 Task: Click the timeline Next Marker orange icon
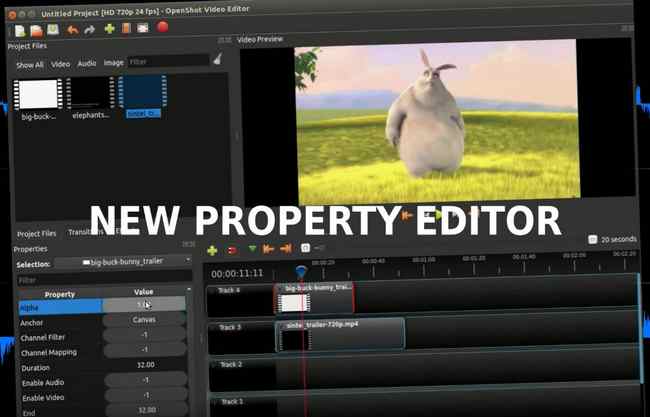click(286, 248)
